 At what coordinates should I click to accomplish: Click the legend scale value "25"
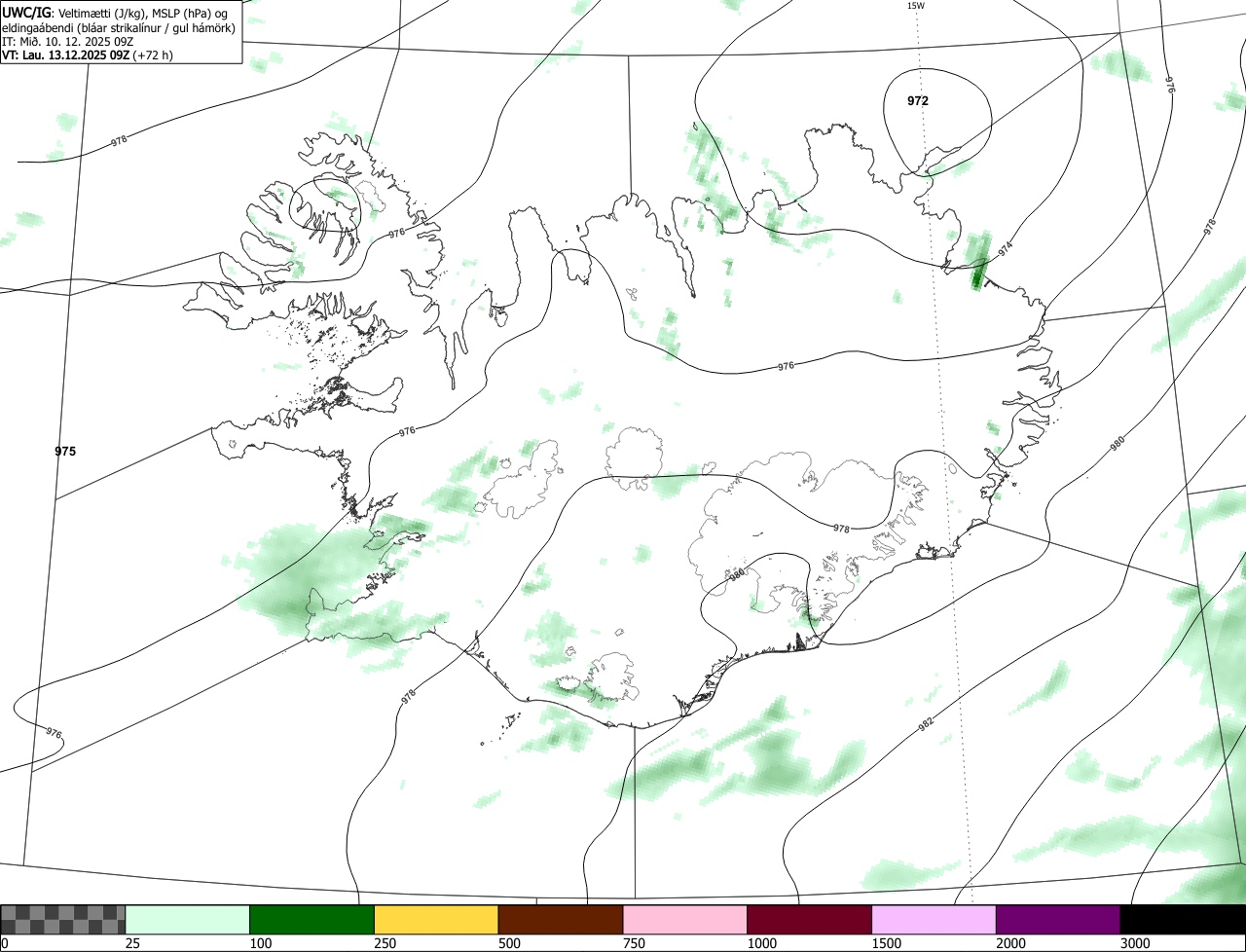131,943
